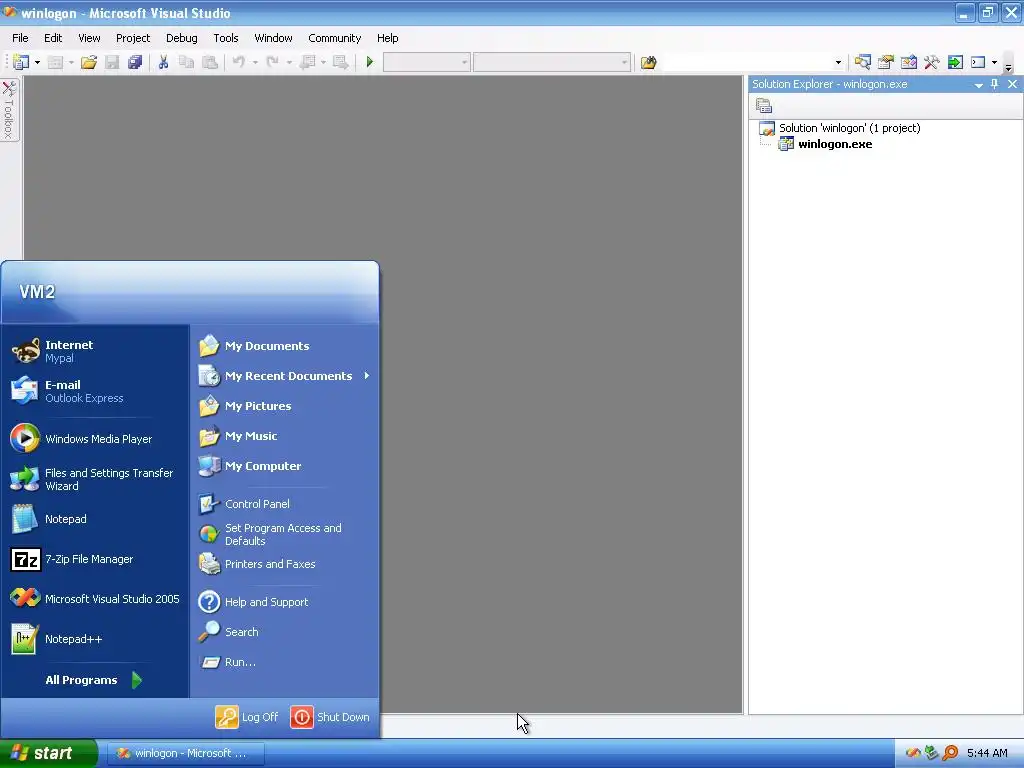1024x768 pixels.
Task: Click the Log Off button
Action: coord(247,717)
